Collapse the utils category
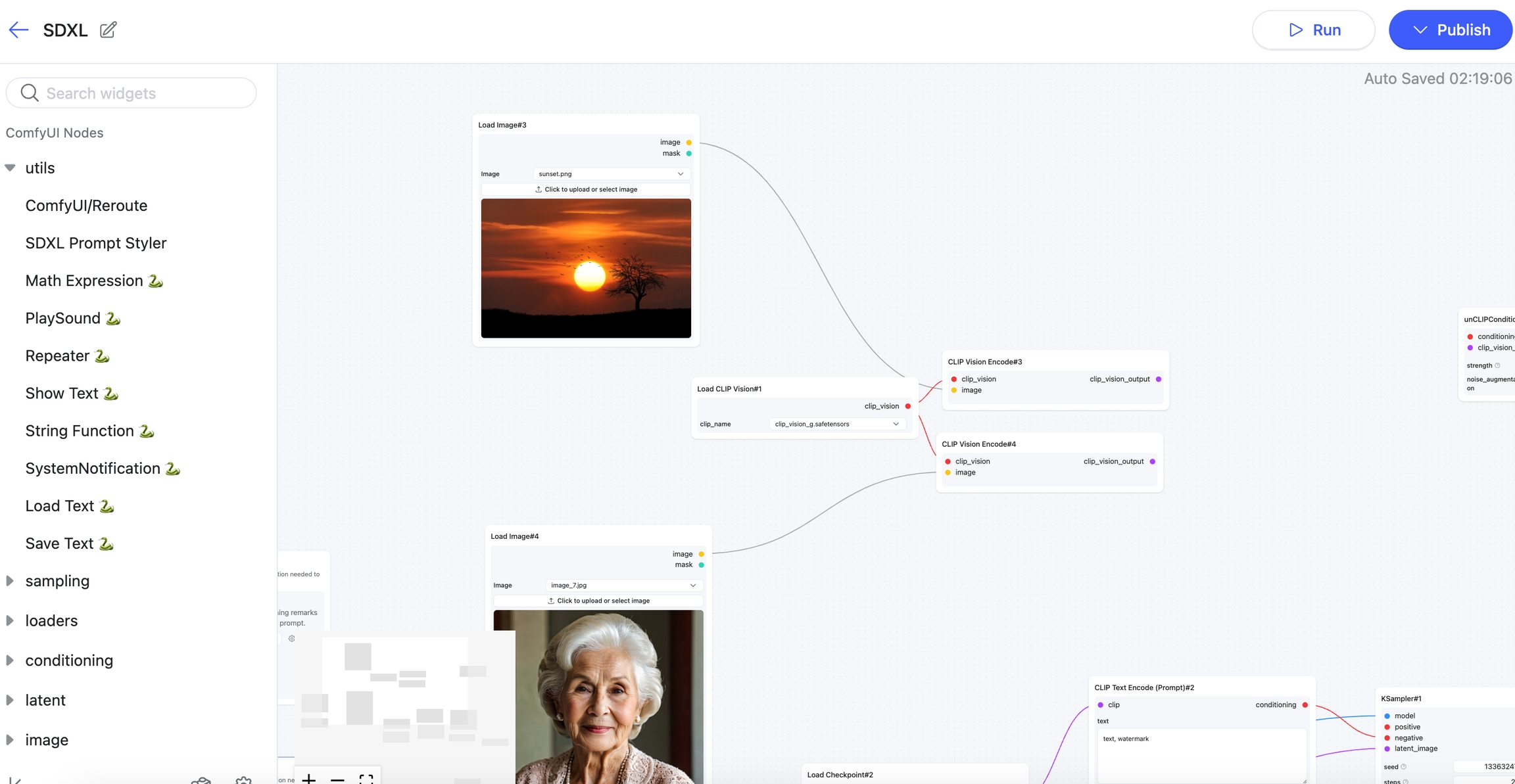 11,168
